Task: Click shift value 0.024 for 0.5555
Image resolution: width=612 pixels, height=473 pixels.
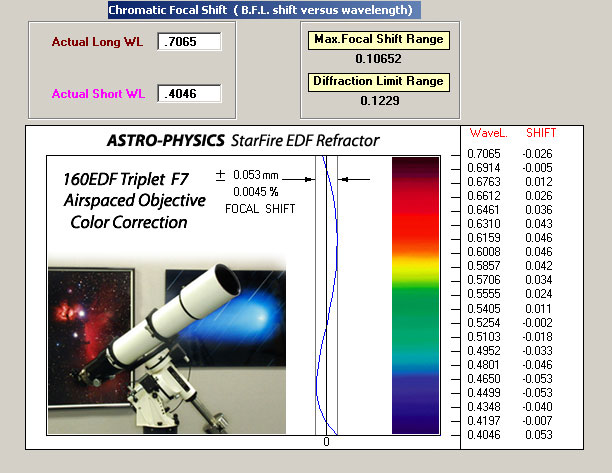Action: (539, 294)
